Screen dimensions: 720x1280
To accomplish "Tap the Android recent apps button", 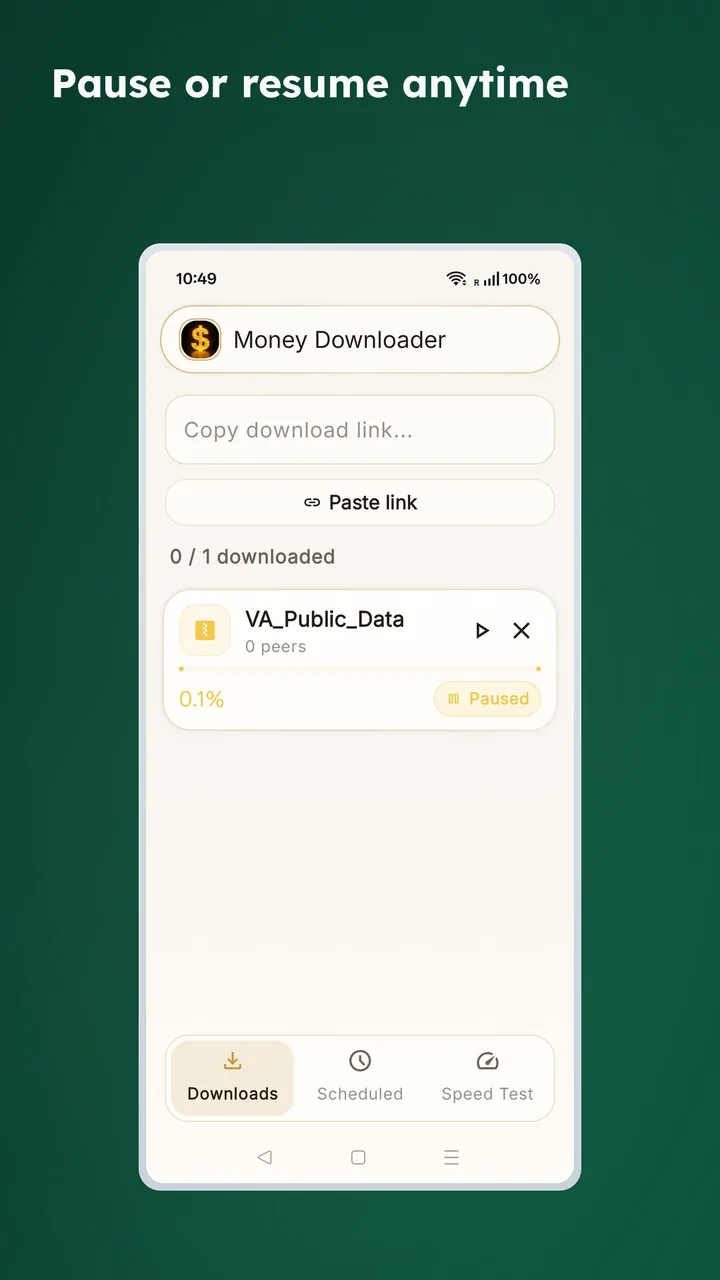I will (x=451, y=1157).
